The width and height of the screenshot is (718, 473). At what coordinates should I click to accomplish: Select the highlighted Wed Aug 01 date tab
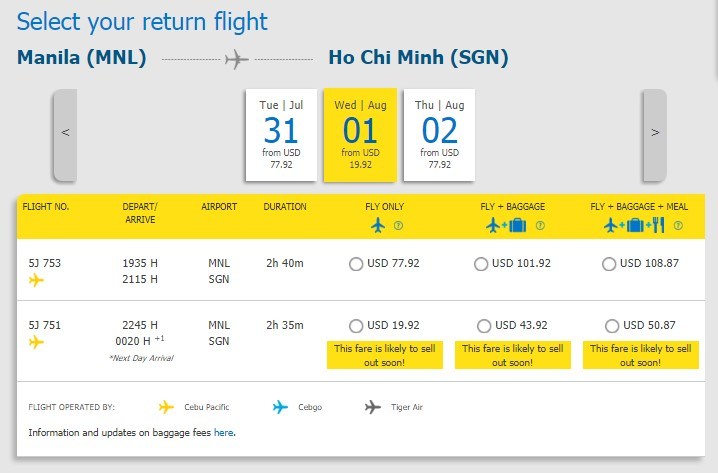(x=360, y=134)
